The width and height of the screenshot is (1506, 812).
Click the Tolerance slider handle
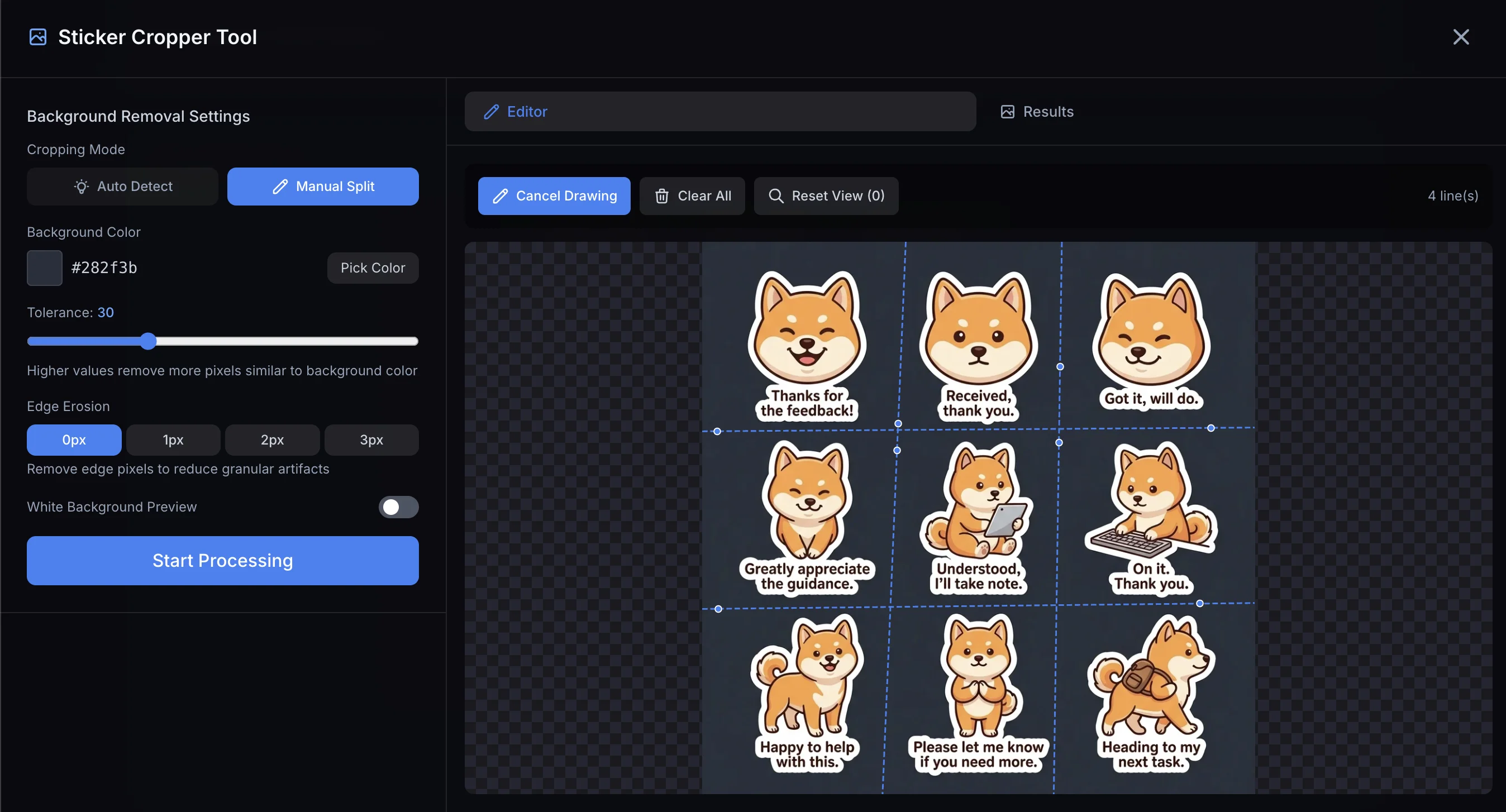[149, 341]
